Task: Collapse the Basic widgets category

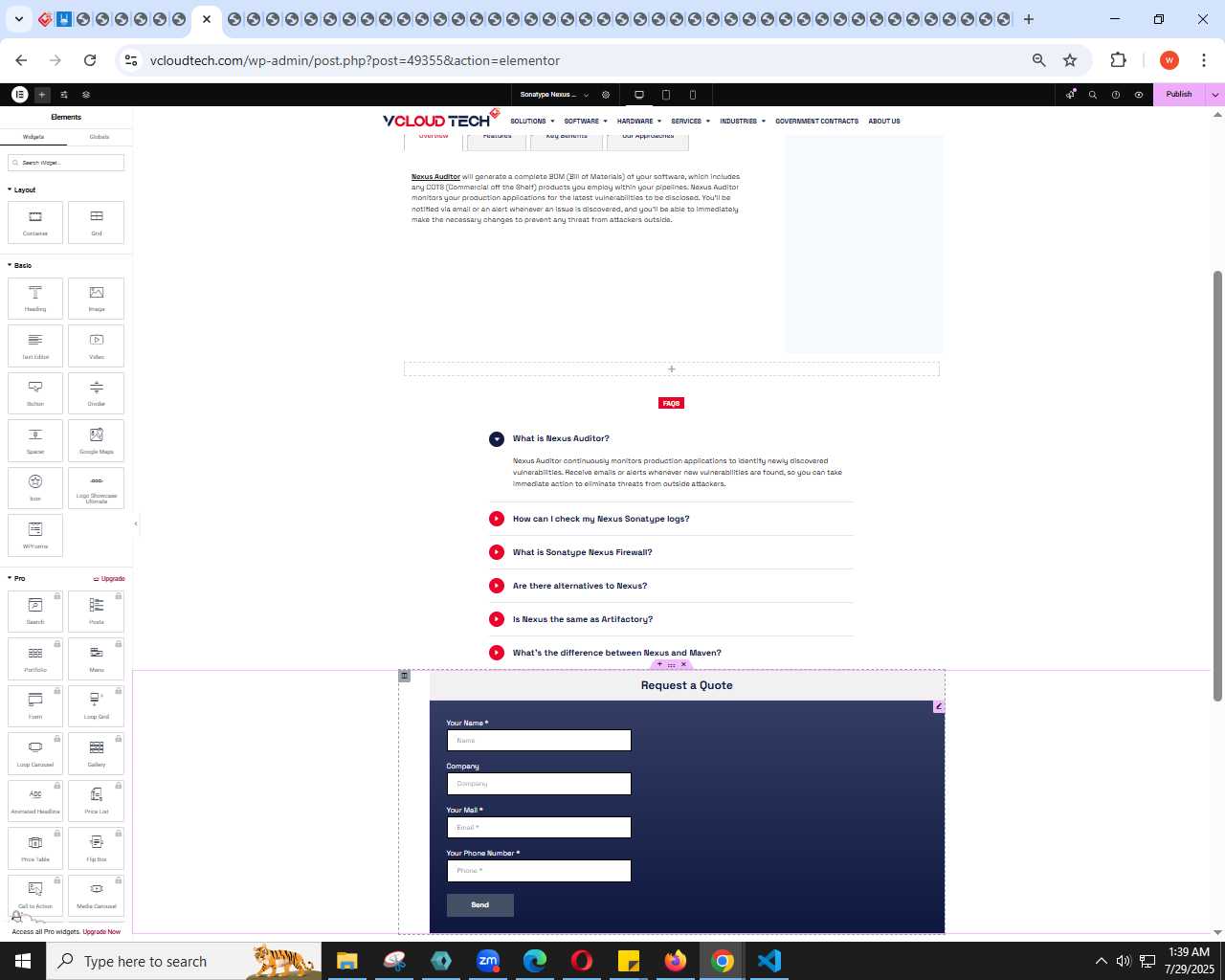Action: point(20,265)
